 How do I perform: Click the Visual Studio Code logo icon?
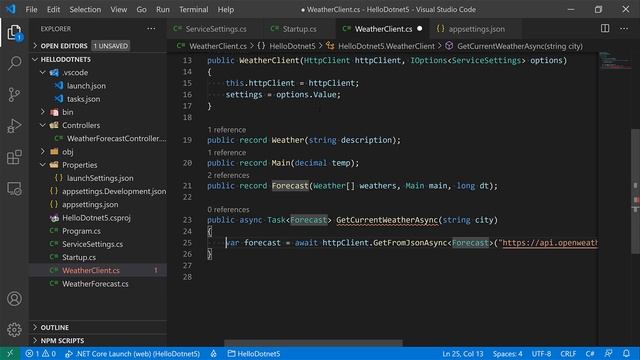pos(11,9)
